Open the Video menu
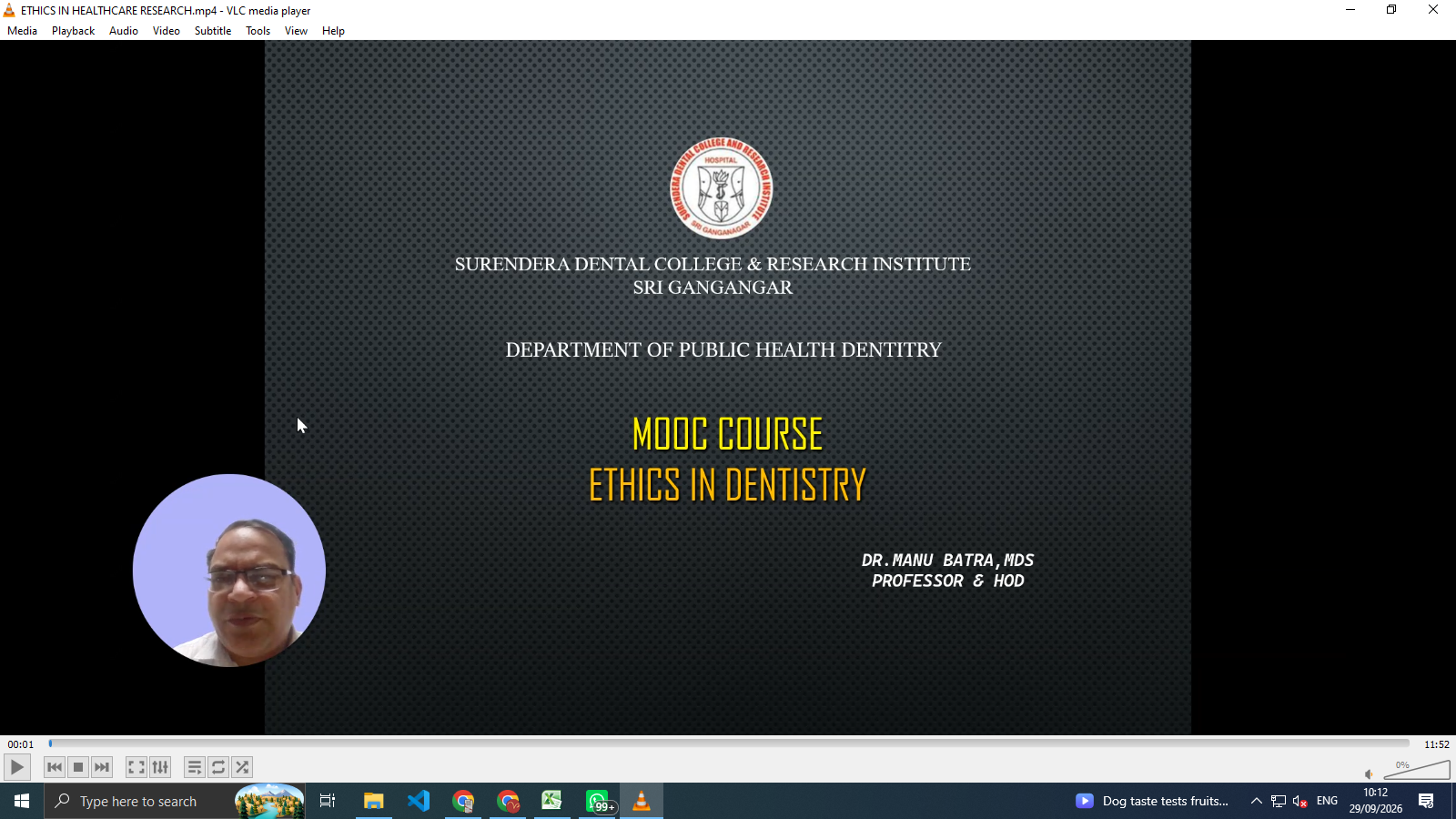 coord(167,31)
